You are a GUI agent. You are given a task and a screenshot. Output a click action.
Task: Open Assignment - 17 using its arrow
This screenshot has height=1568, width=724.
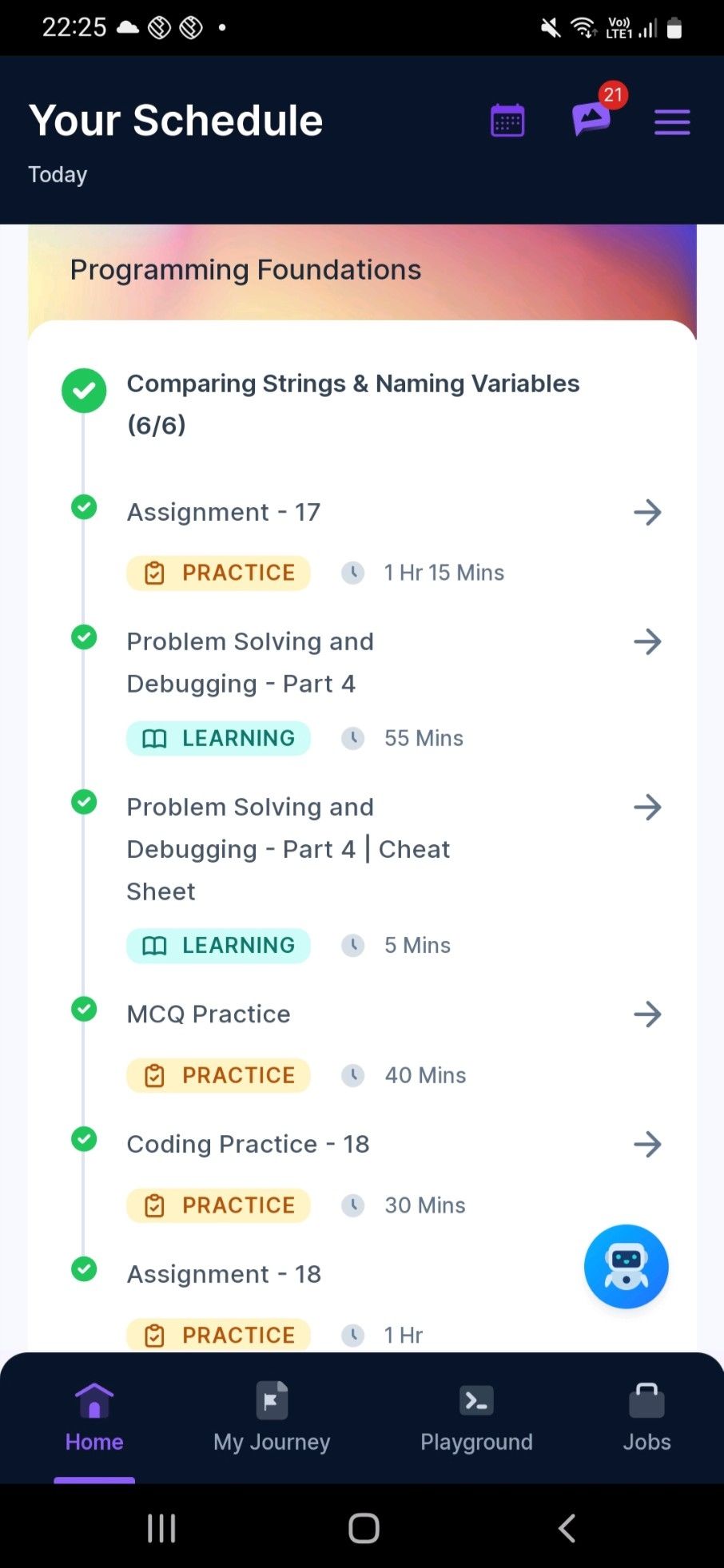tap(647, 512)
